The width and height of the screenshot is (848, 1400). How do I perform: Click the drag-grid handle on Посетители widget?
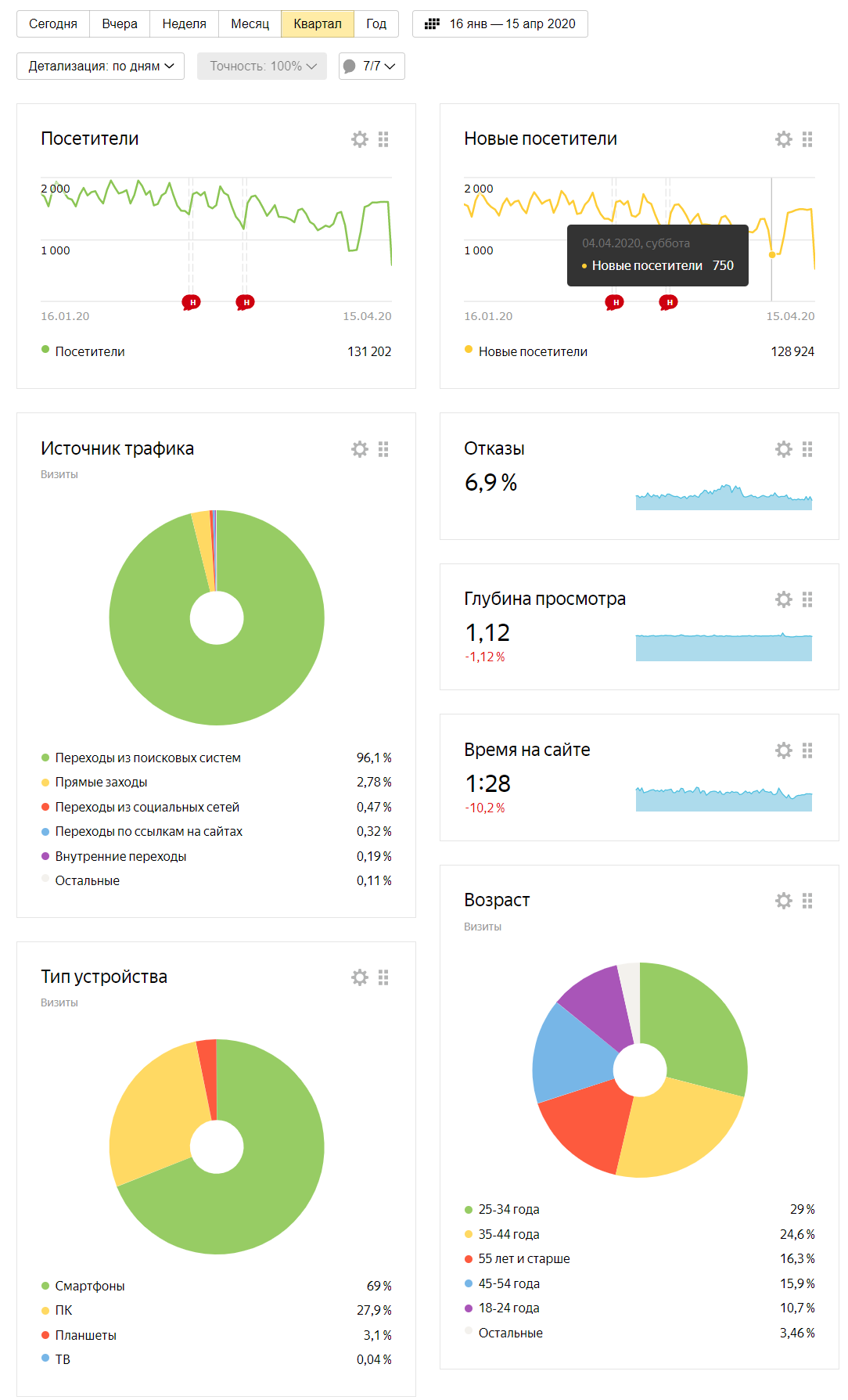click(383, 139)
